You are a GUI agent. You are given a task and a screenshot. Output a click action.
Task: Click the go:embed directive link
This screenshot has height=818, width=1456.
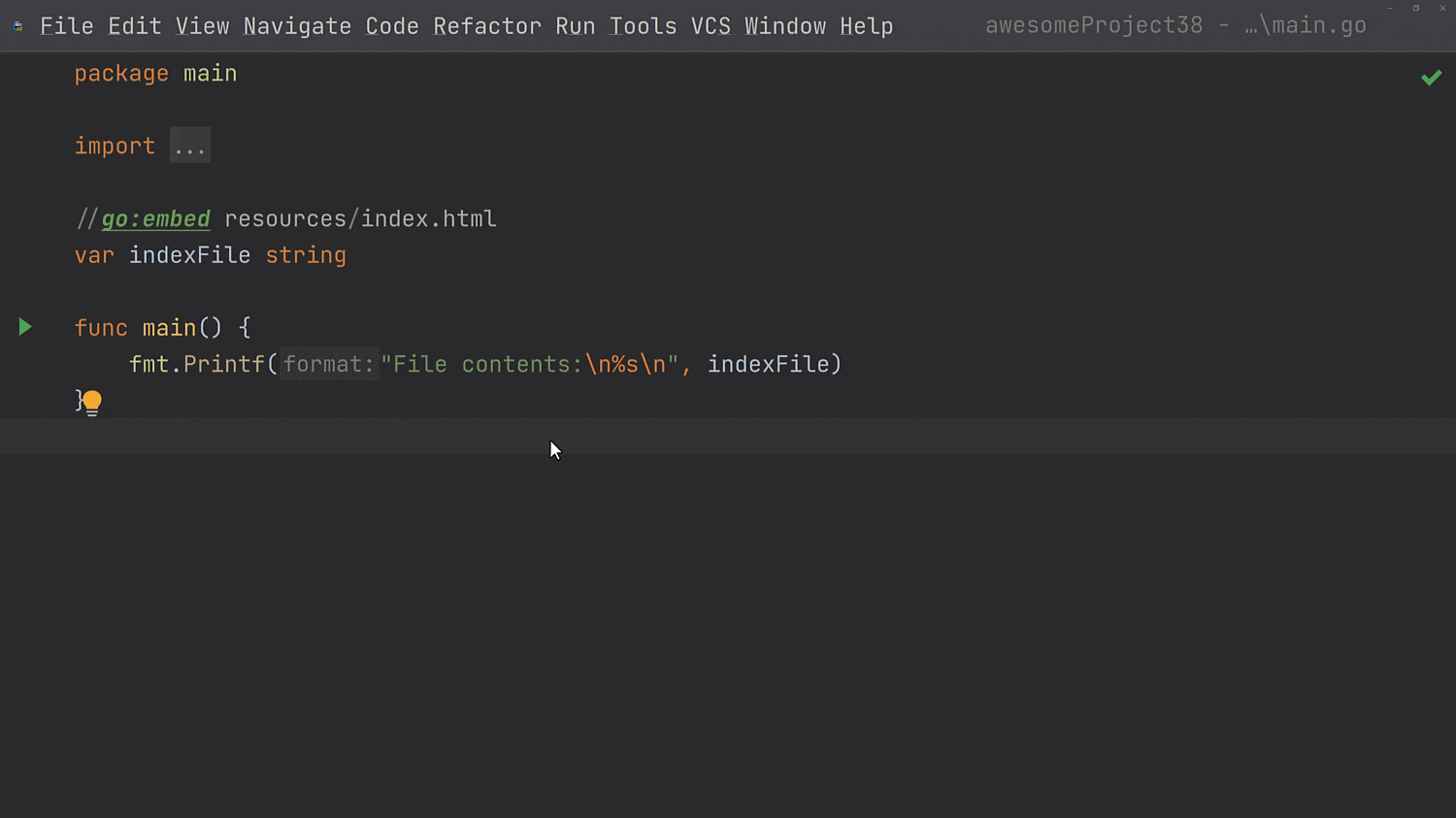154,218
